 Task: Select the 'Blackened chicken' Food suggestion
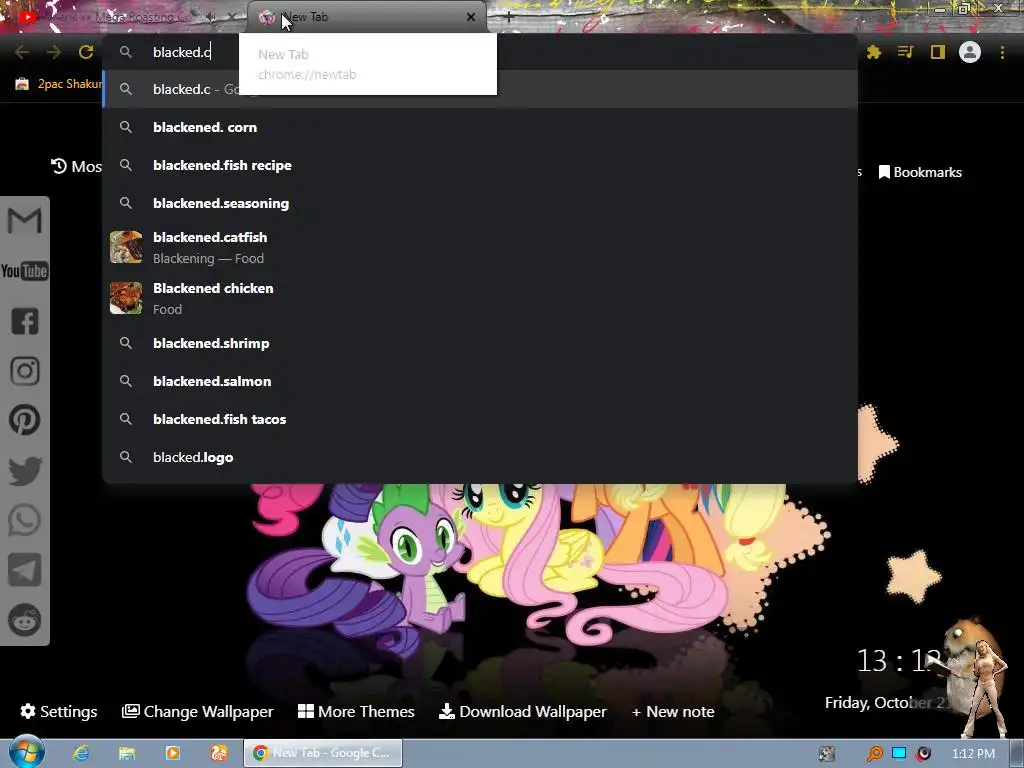click(480, 298)
